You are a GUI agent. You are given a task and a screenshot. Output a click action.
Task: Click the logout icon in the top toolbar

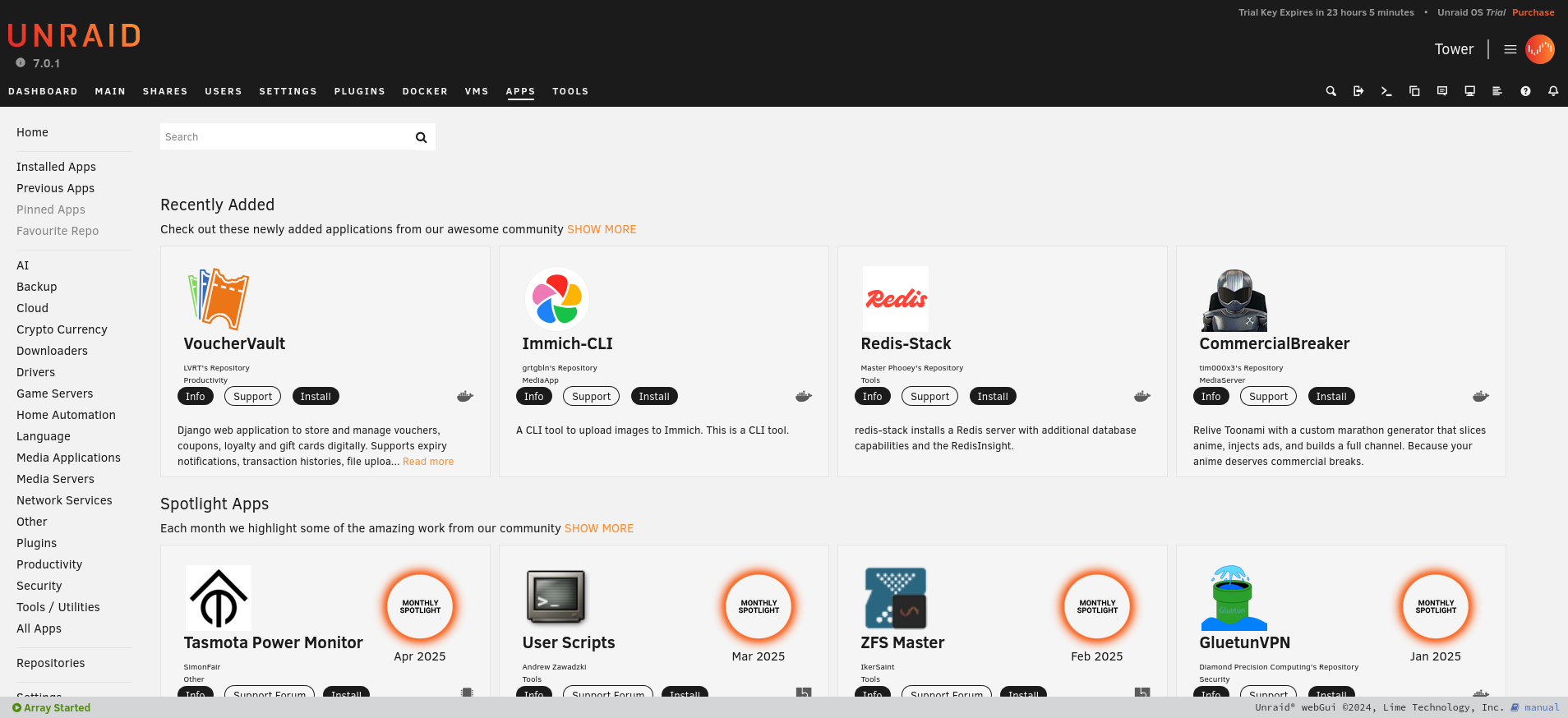[x=1358, y=91]
